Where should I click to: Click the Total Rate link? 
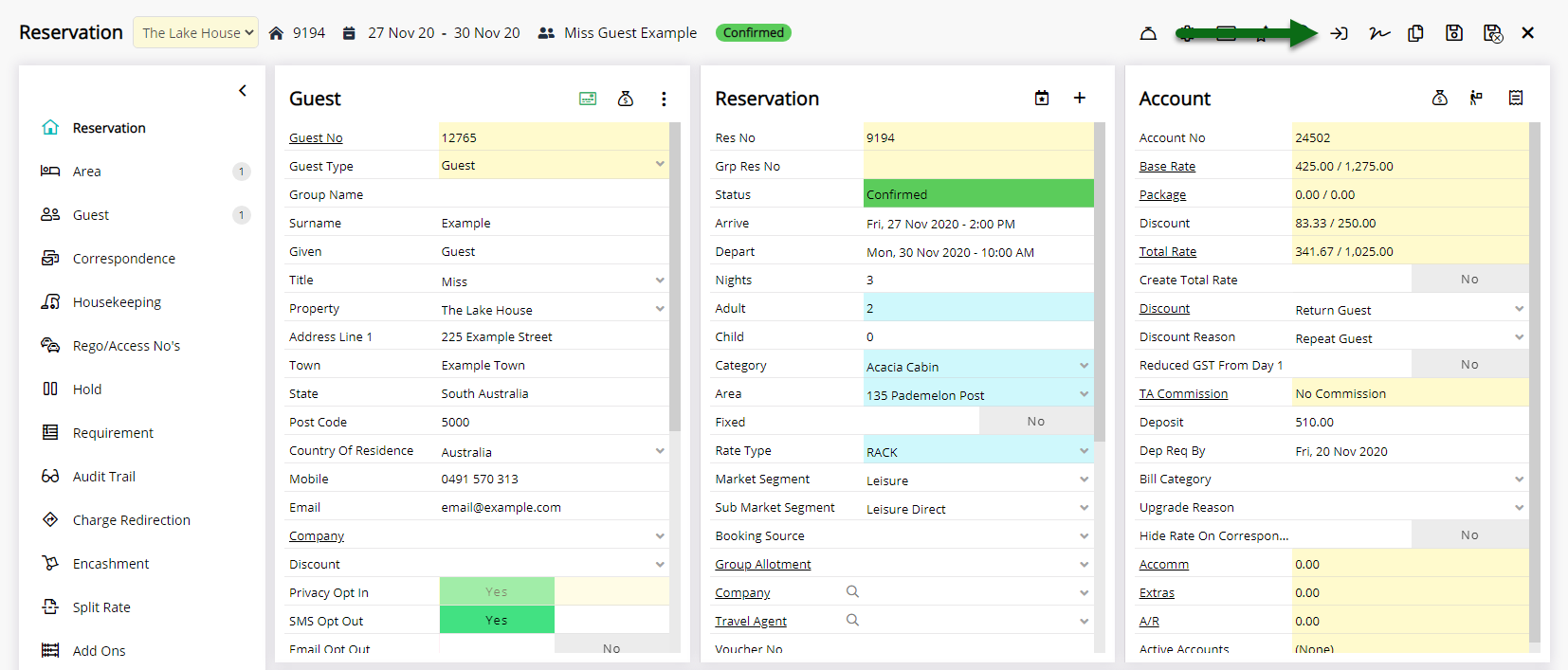(x=1168, y=251)
